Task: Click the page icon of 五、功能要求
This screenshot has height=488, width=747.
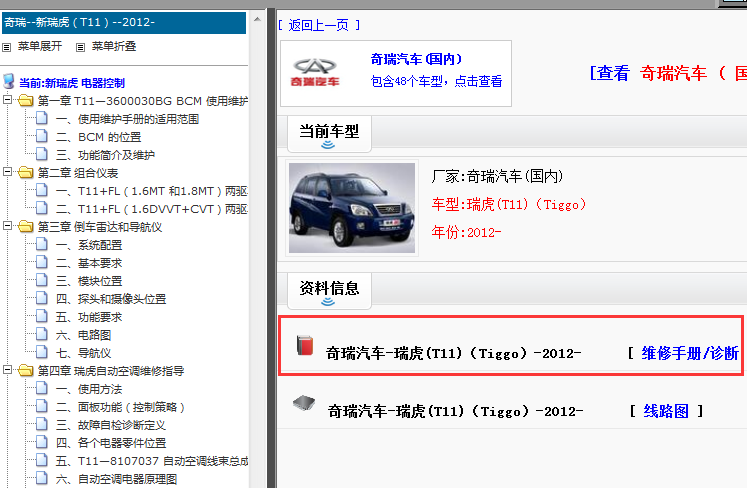Action: (x=42, y=316)
